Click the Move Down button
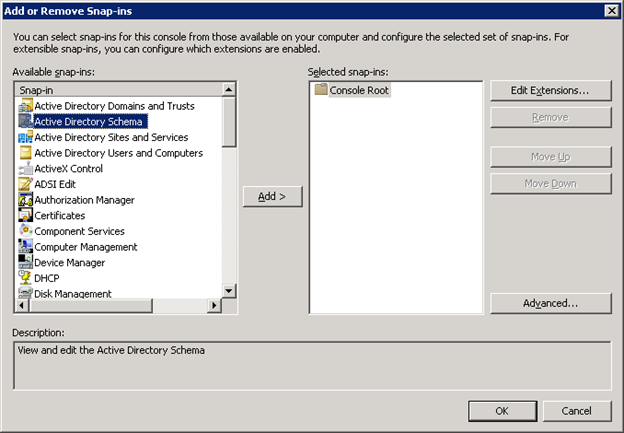 click(550, 183)
